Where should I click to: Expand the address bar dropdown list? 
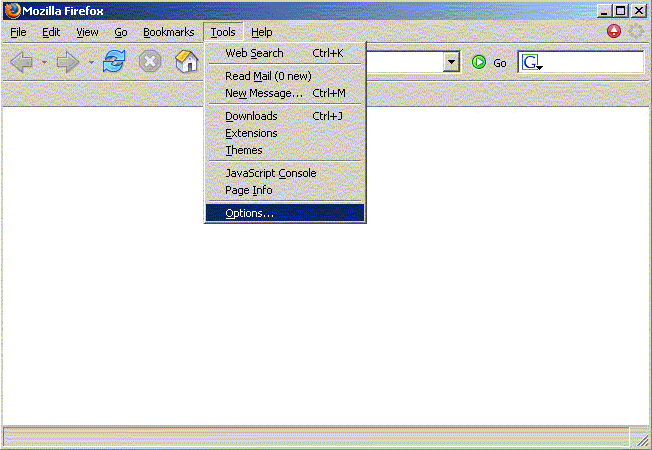coord(452,62)
